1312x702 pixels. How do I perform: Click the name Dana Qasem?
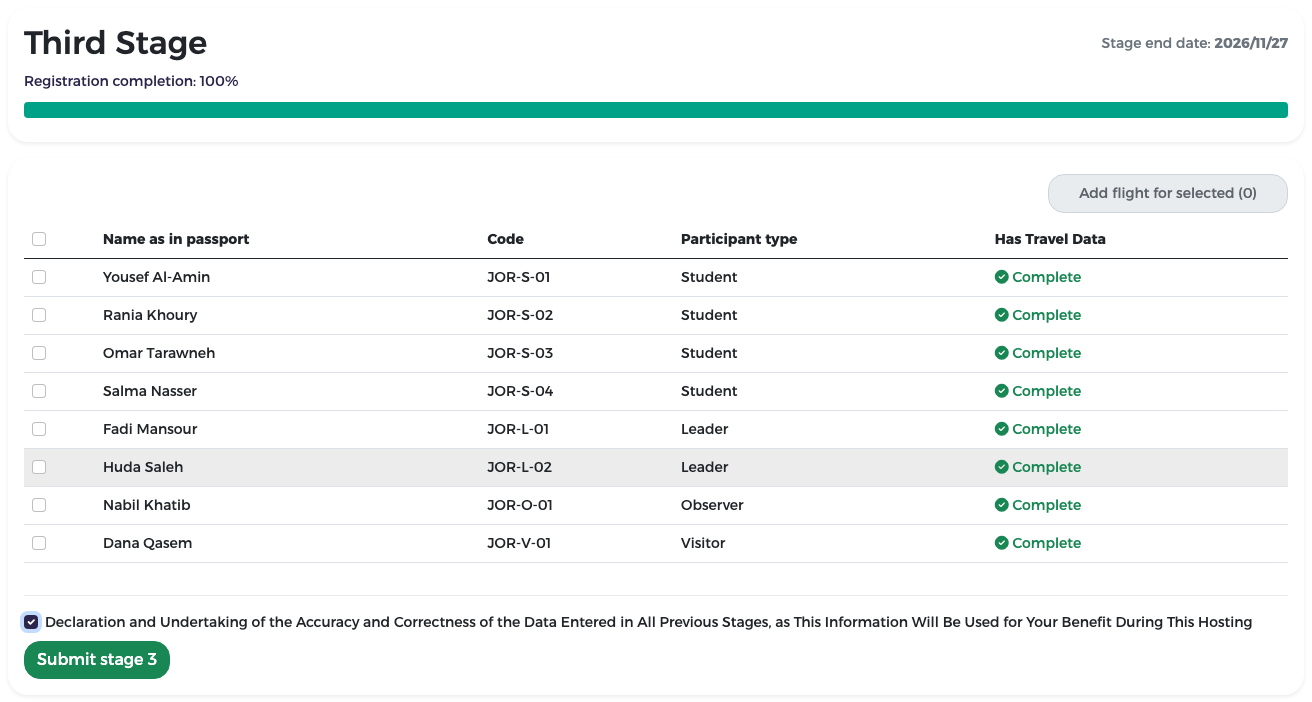click(x=147, y=543)
